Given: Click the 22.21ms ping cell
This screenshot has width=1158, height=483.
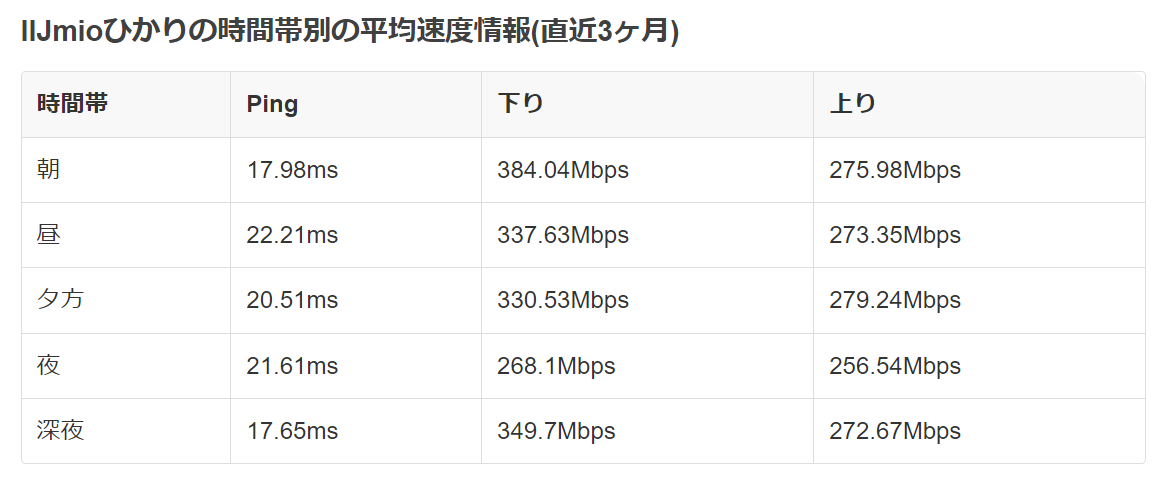Looking at the screenshot, I should tap(292, 235).
